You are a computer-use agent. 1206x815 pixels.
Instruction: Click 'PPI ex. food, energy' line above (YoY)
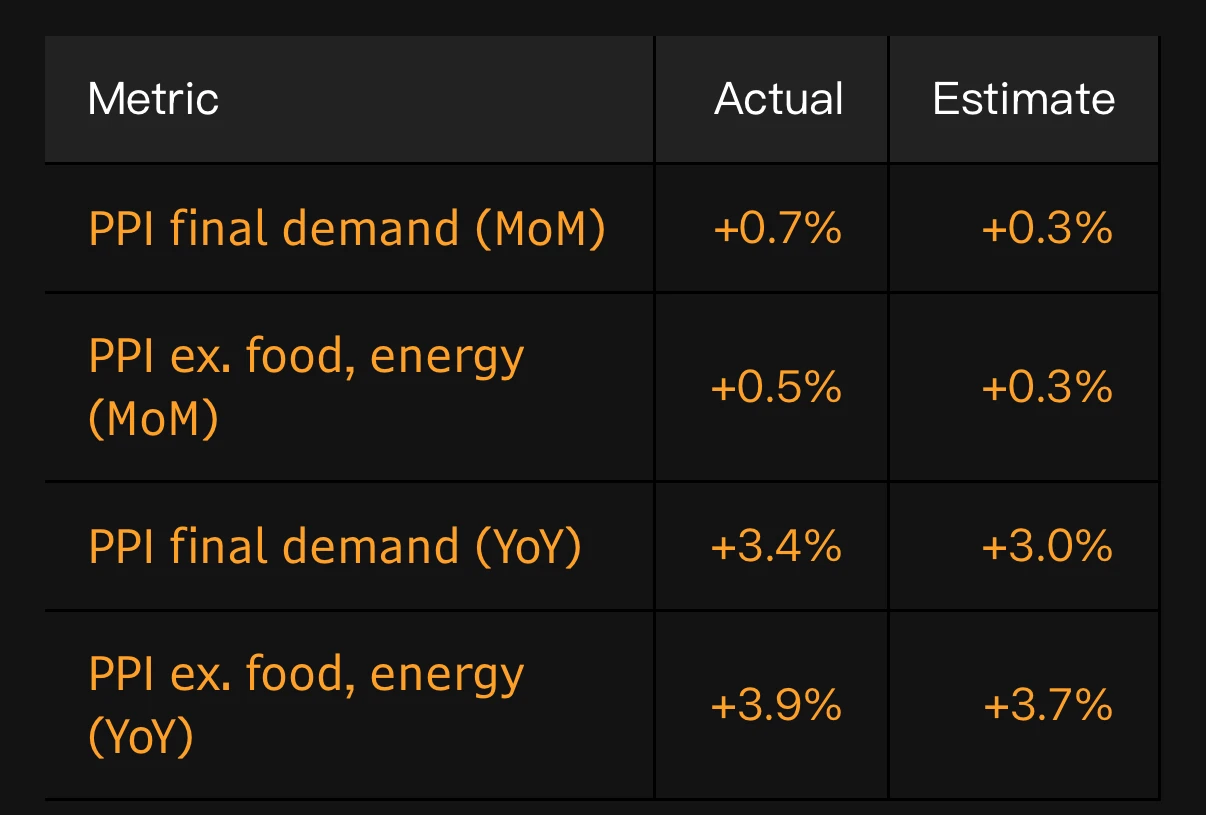306,675
